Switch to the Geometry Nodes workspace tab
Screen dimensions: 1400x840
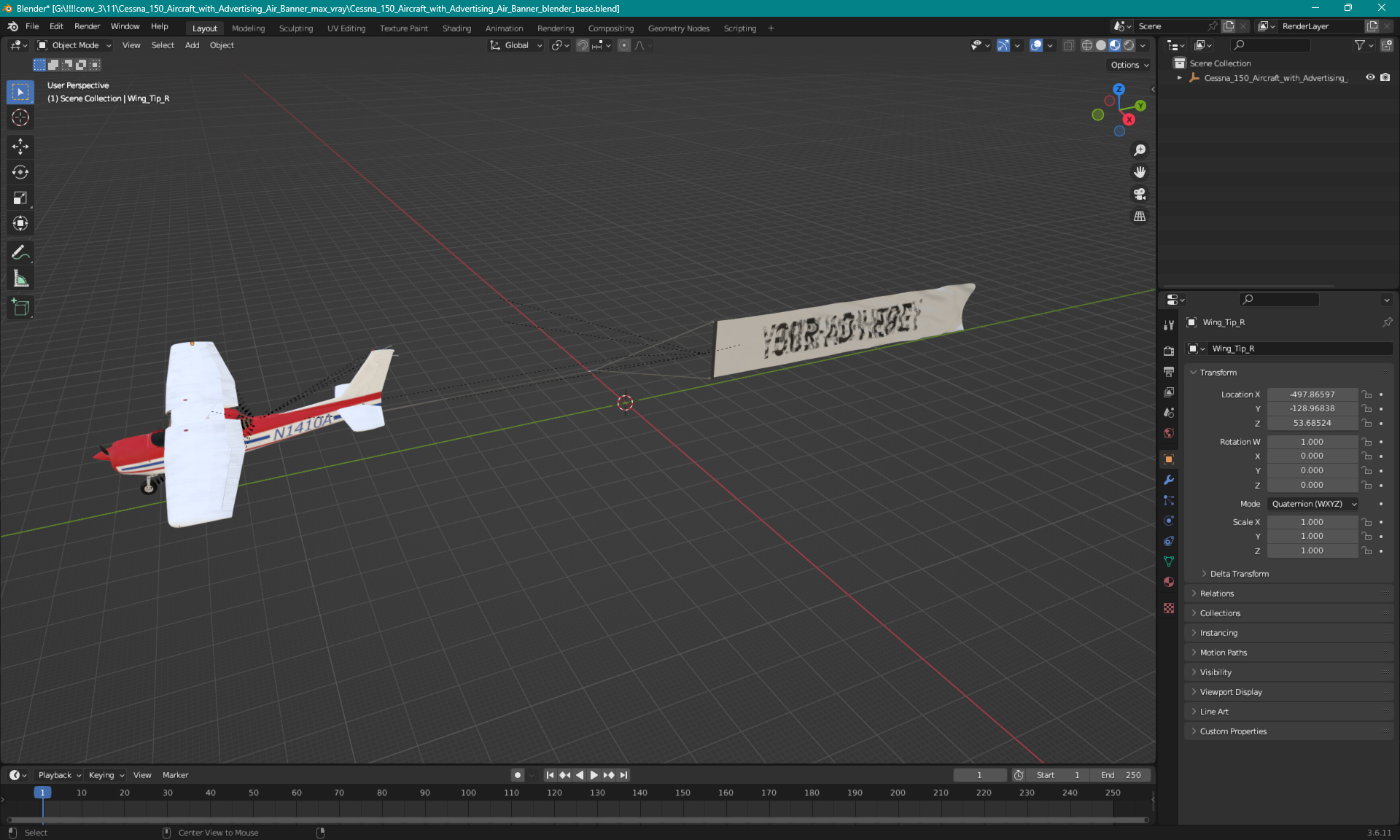tap(678, 28)
